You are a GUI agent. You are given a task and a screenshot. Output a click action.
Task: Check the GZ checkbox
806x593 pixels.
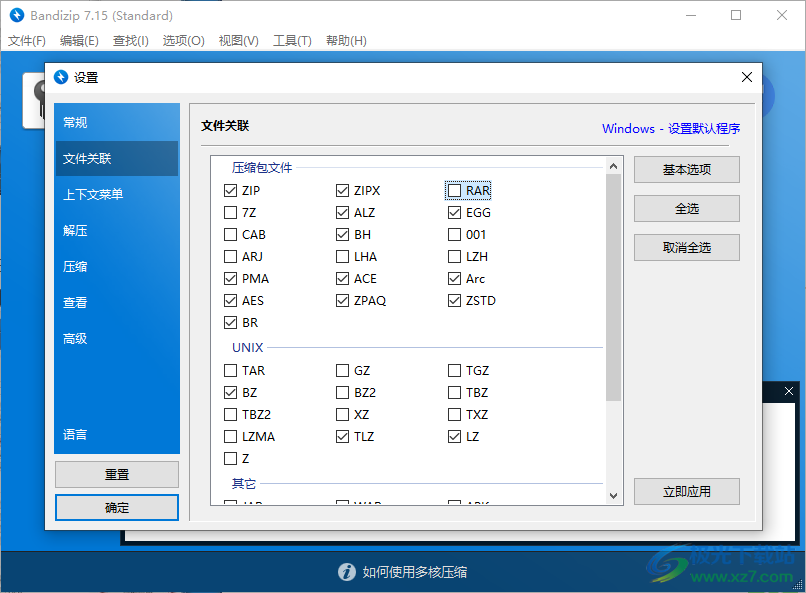pos(342,370)
